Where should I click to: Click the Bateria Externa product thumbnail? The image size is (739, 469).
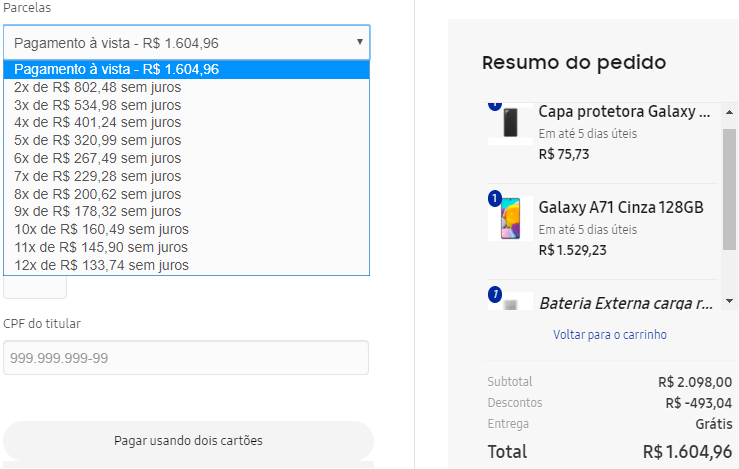tap(510, 303)
